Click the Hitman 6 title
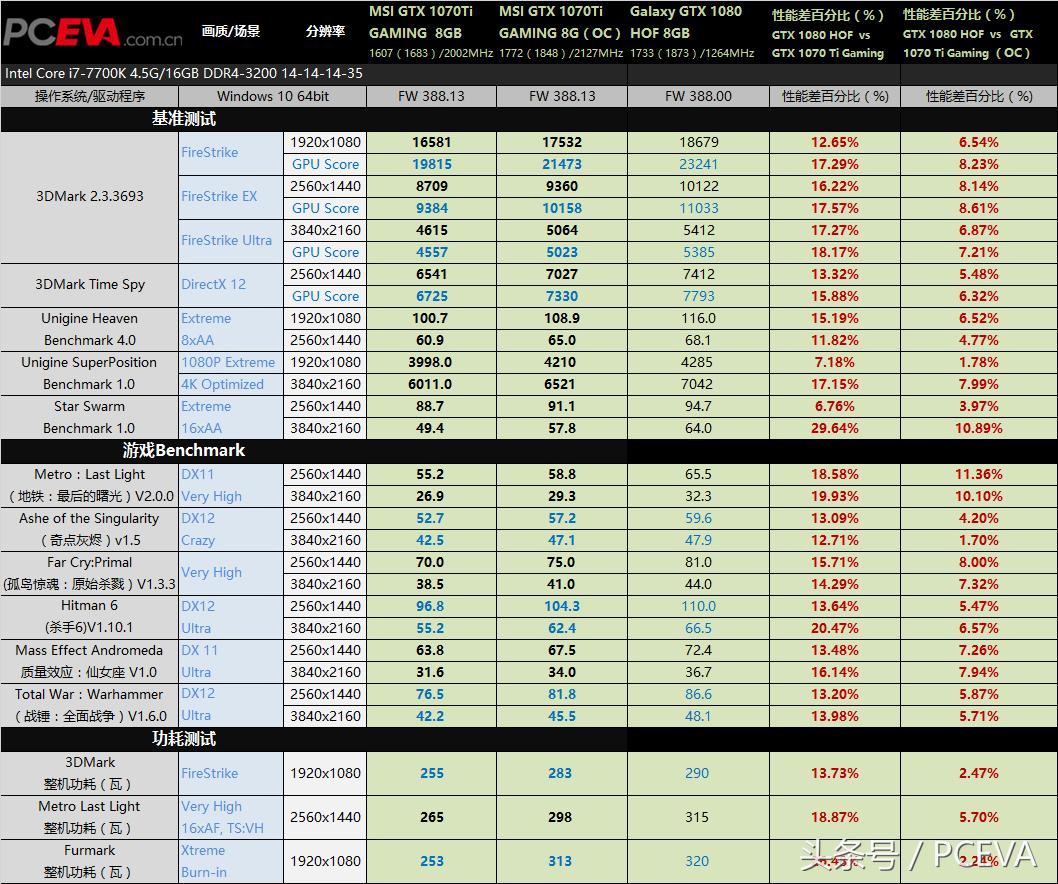Screen dimensions: 1058x884 pos(89,605)
